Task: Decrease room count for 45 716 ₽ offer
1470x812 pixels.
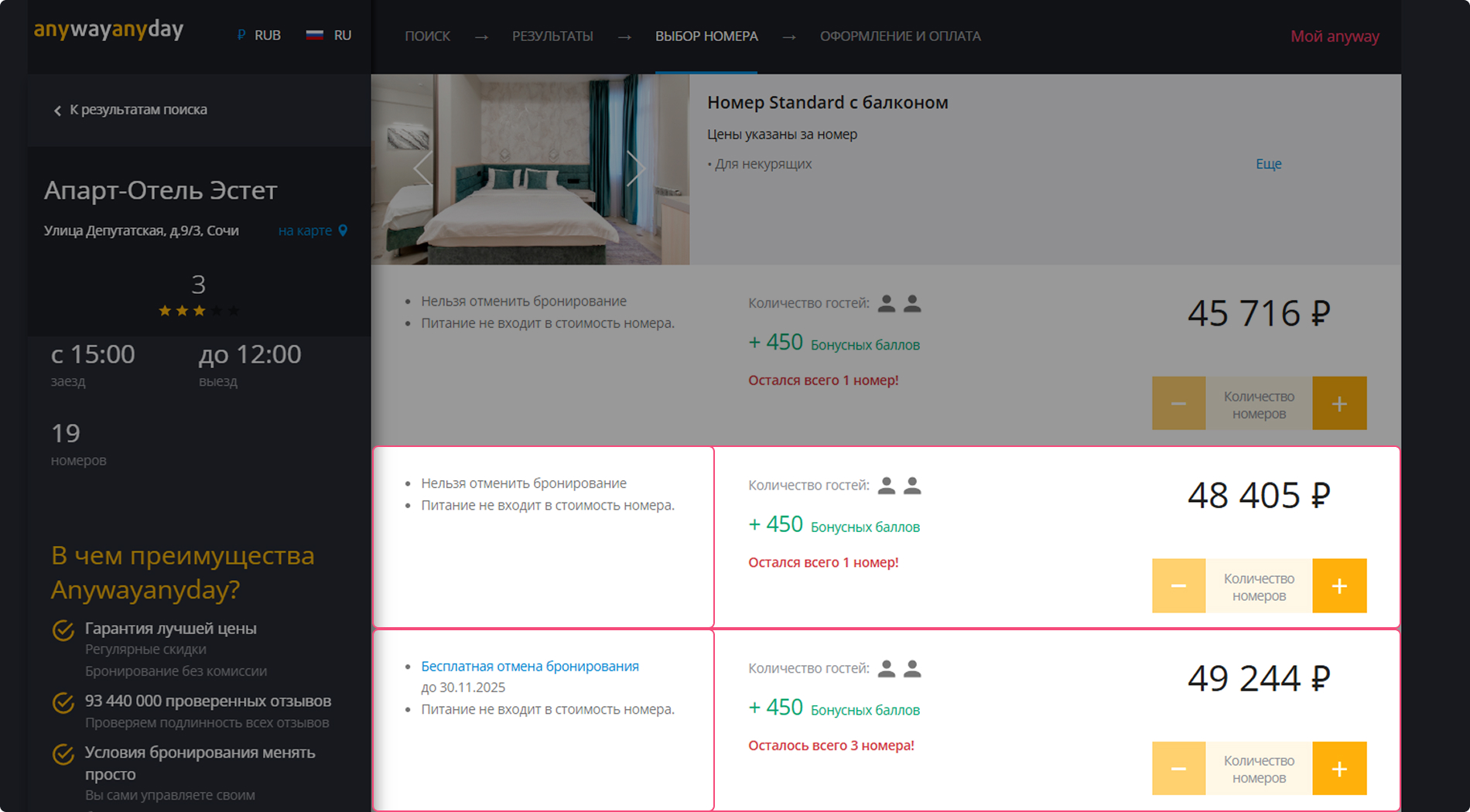Action: [1178, 404]
